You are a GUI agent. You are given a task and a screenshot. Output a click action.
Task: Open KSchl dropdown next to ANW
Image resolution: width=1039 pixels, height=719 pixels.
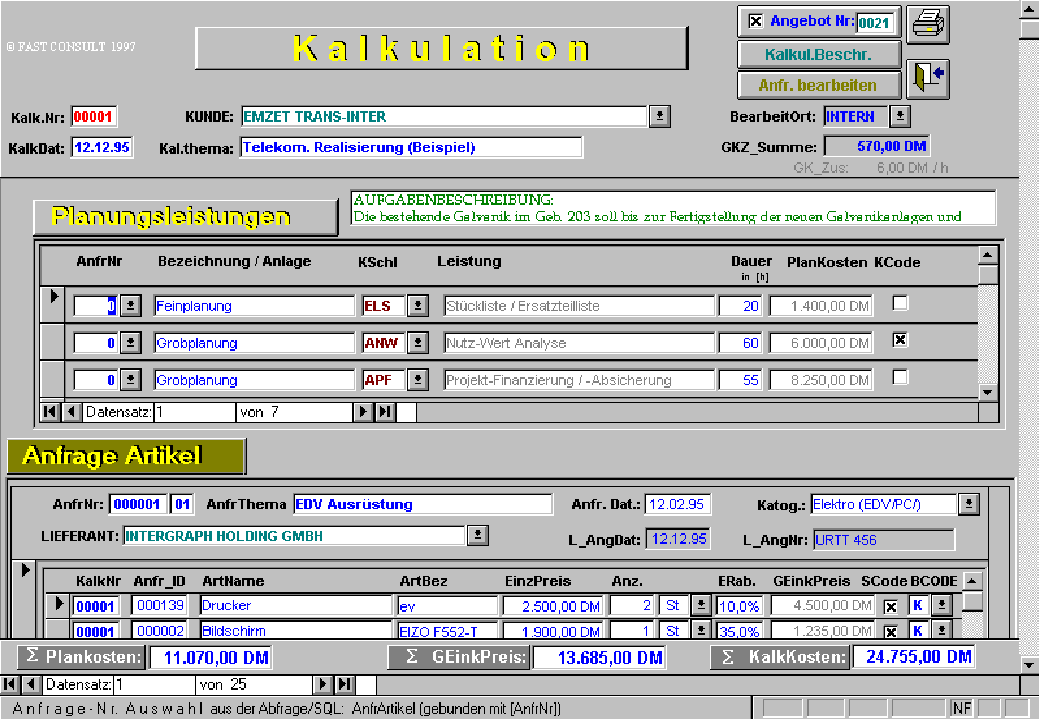click(x=417, y=343)
